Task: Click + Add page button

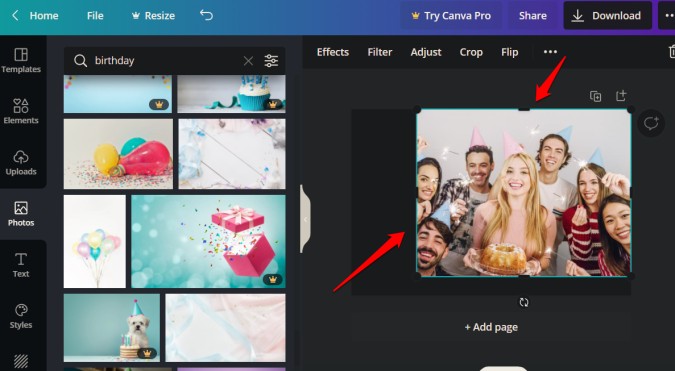Action: [491, 327]
